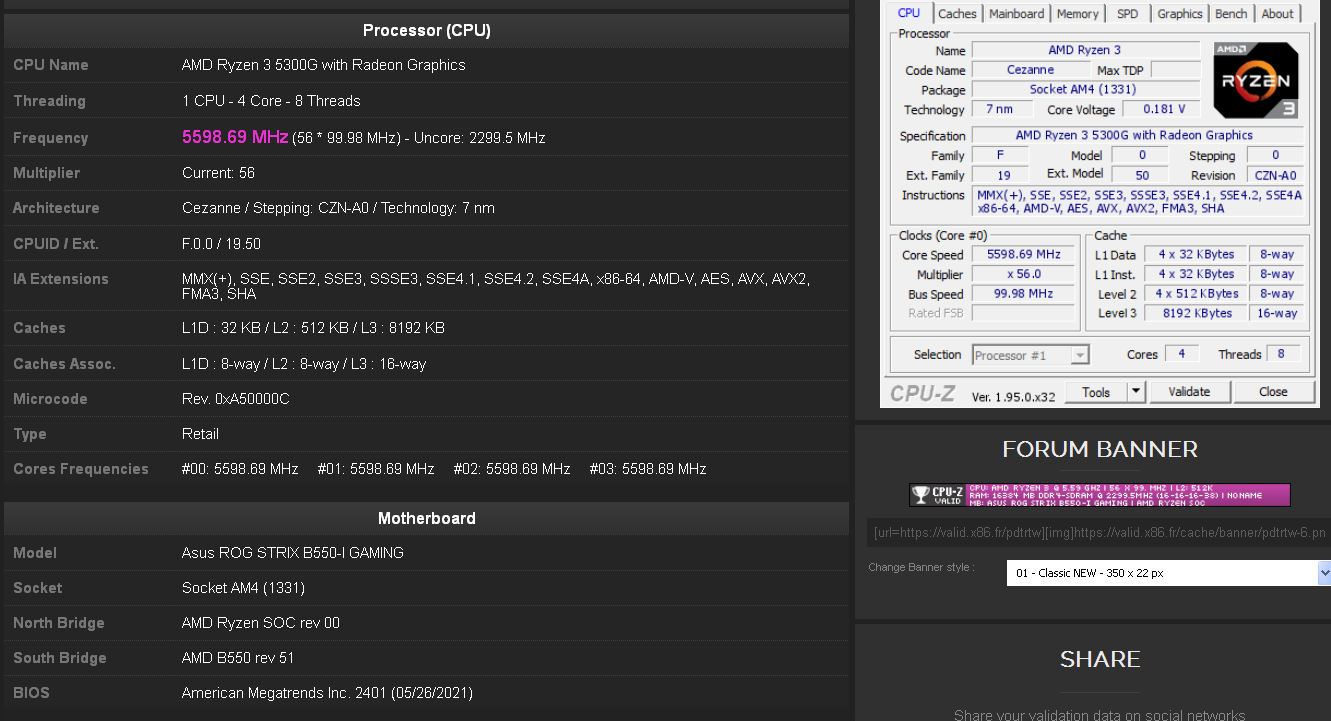Click the Motherboard section header
This screenshot has width=1331, height=721.
click(427, 518)
